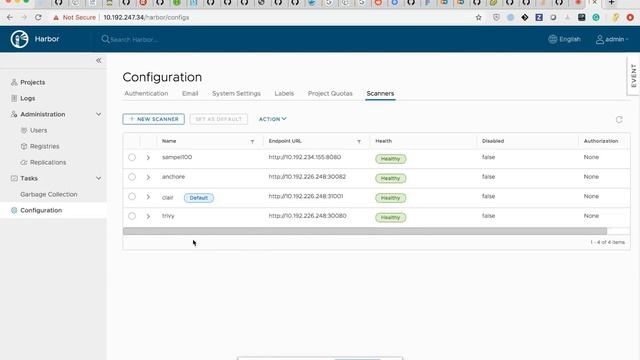The height and width of the screenshot is (360, 640).
Task: Reload the browser page
Action: 38,18
